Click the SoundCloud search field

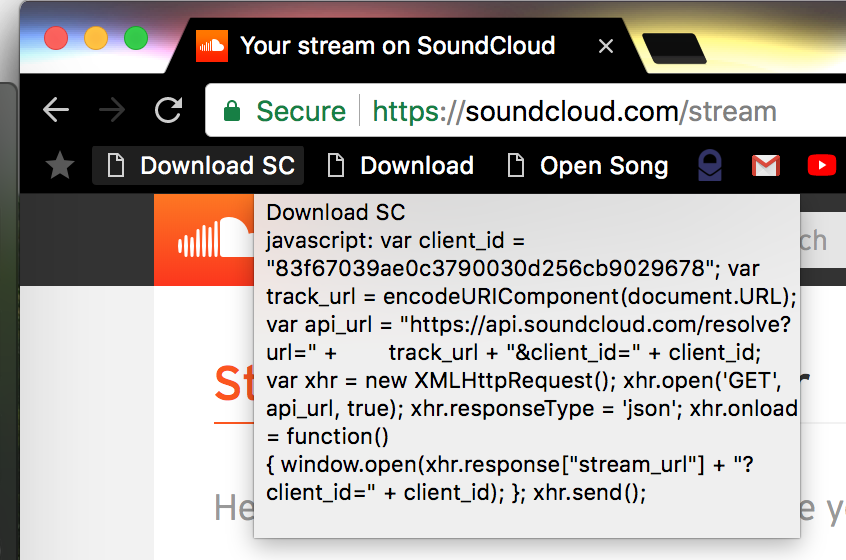818,240
